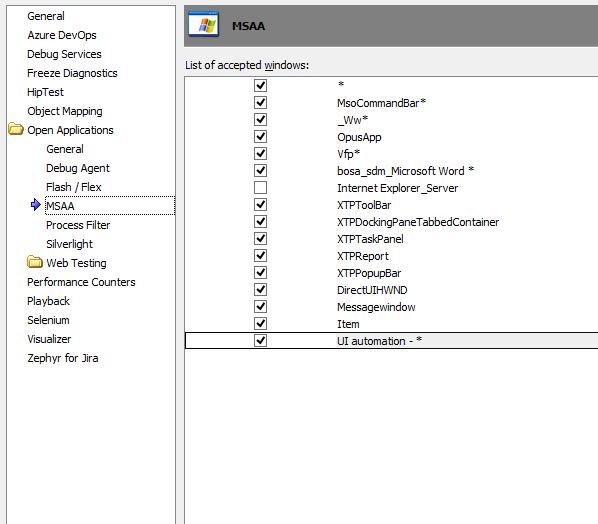Toggle the MsoCommandBar* checkbox
The height and width of the screenshot is (524, 598).
(260, 102)
